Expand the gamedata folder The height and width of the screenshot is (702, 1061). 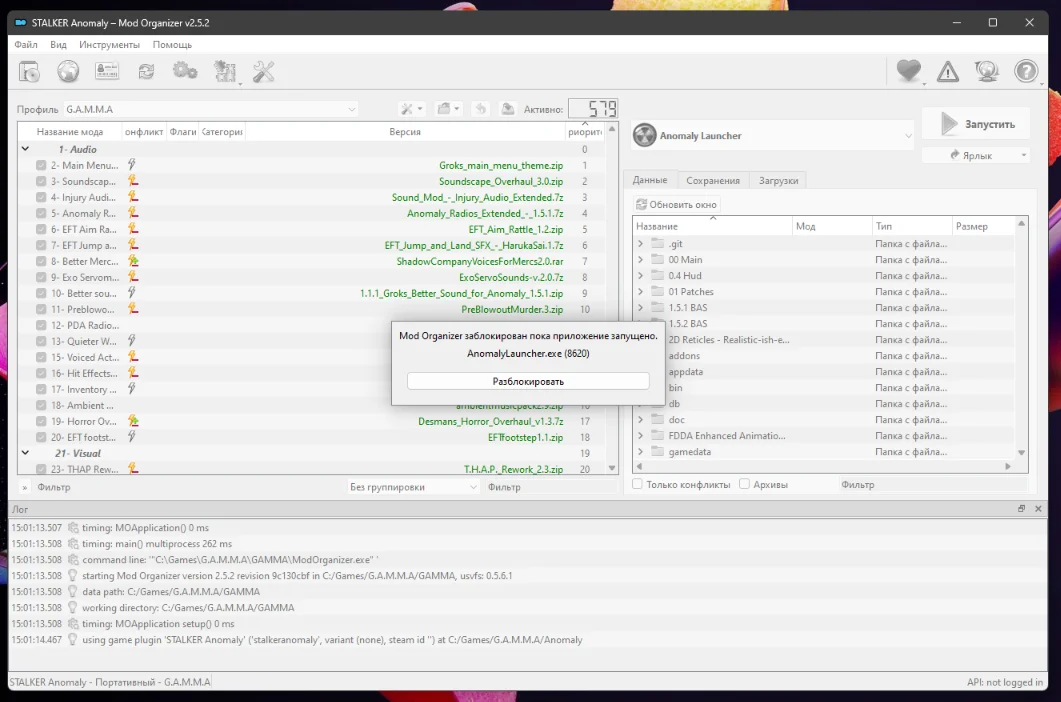tap(640, 452)
